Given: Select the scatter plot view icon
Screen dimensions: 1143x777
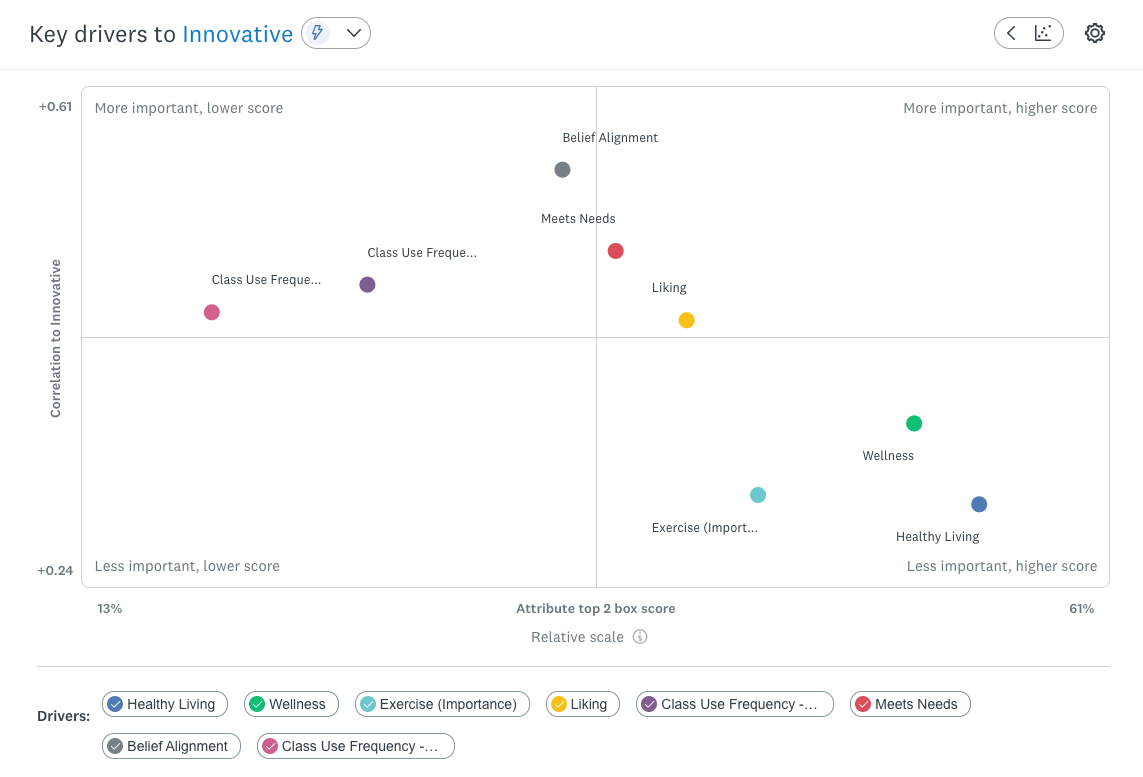Looking at the screenshot, I should point(1041,32).
